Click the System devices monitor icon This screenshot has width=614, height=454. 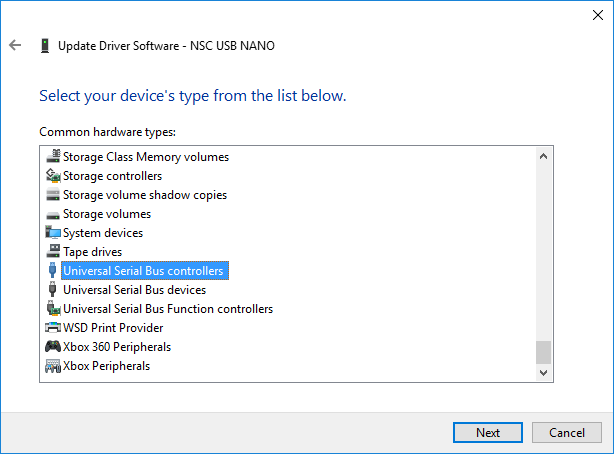click(x=53, y=233)
